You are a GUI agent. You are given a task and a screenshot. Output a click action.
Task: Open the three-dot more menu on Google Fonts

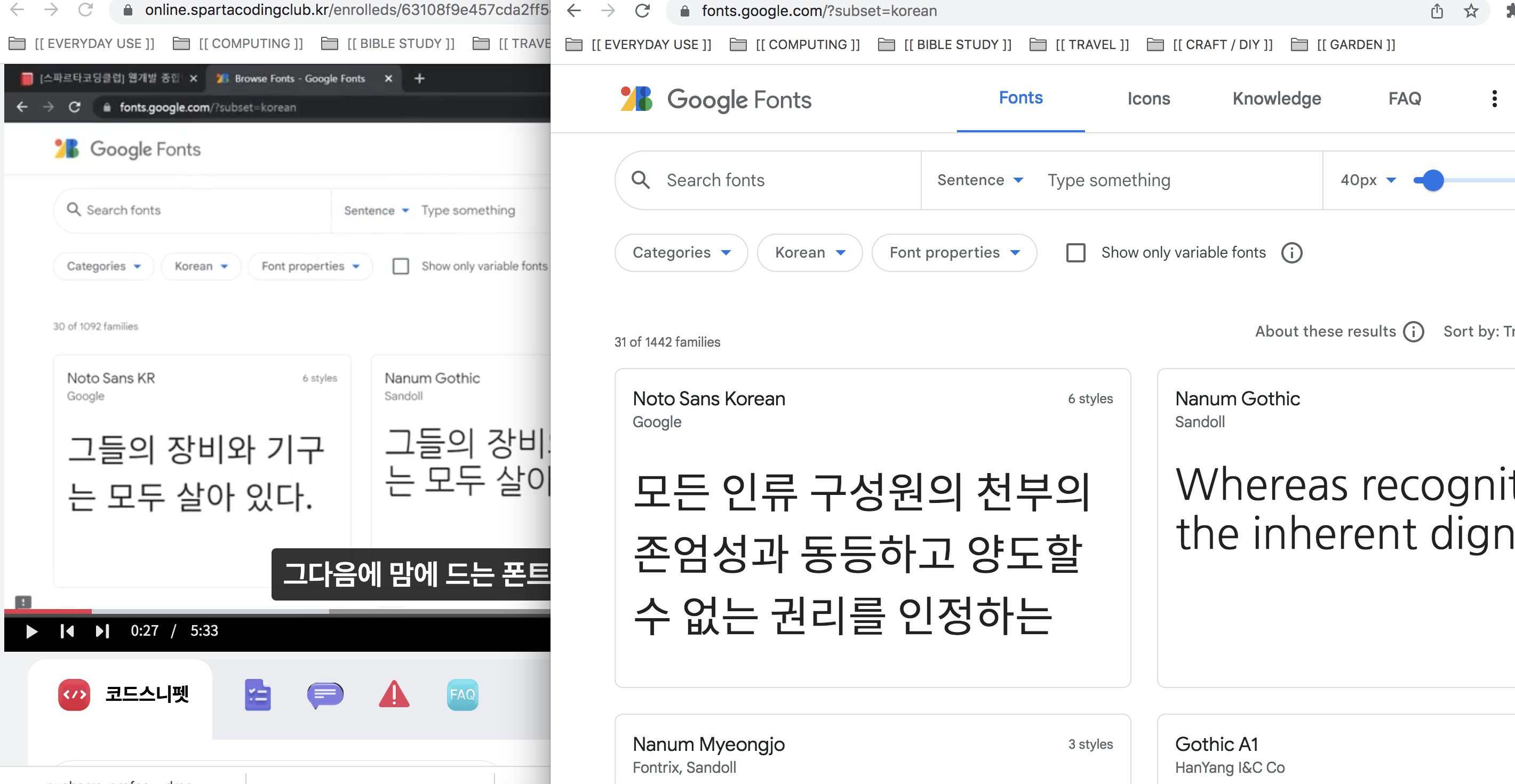tap(1494, 99)
